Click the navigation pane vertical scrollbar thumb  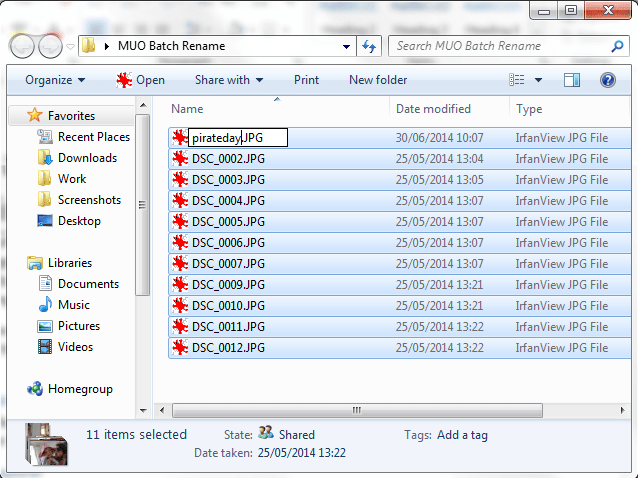(x=142, y=205)
